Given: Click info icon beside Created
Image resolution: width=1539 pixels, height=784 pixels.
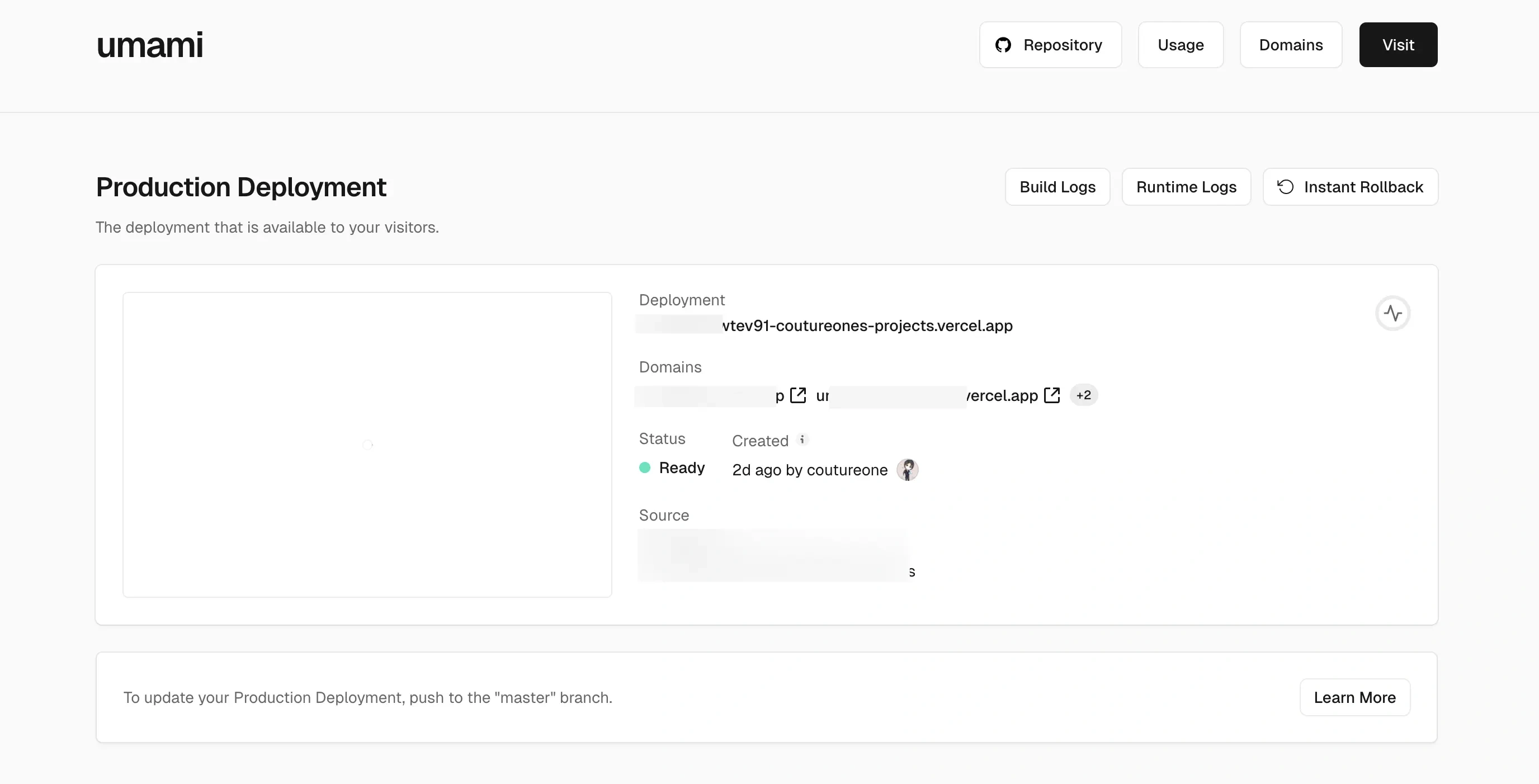Looking at the screenshot, I should point(802,439).
